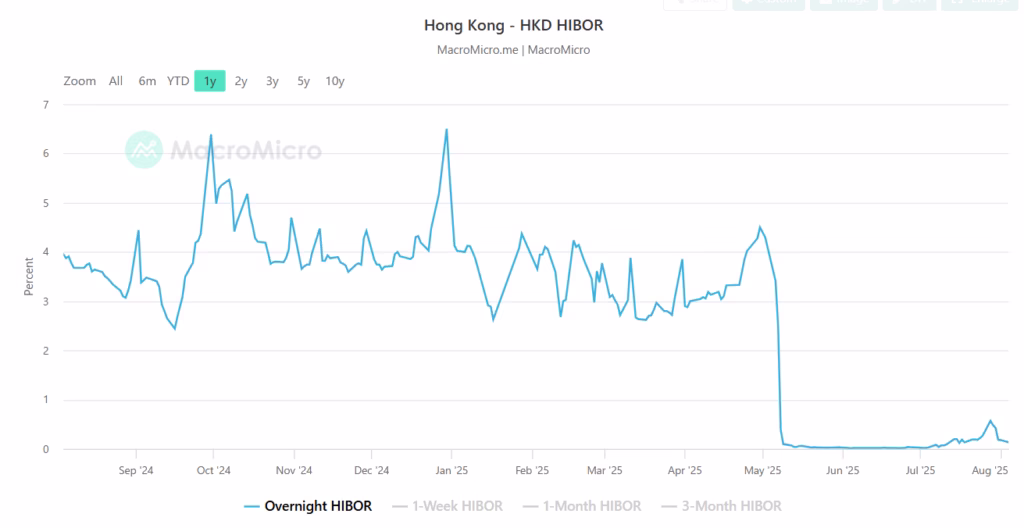1024x528 pixels.
Task: Show the 3-Month HIBOR series
Action: coord(721,506)
